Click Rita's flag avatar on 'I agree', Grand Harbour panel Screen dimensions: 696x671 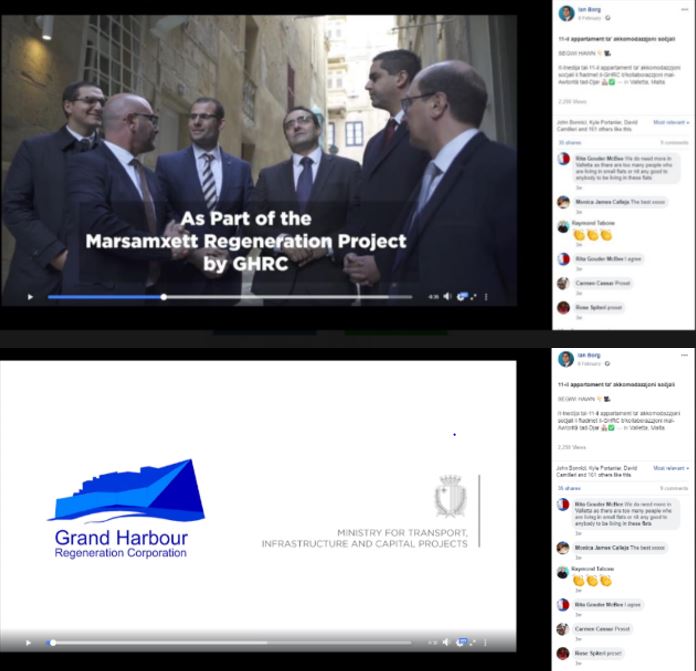click(x=563, y=604)
